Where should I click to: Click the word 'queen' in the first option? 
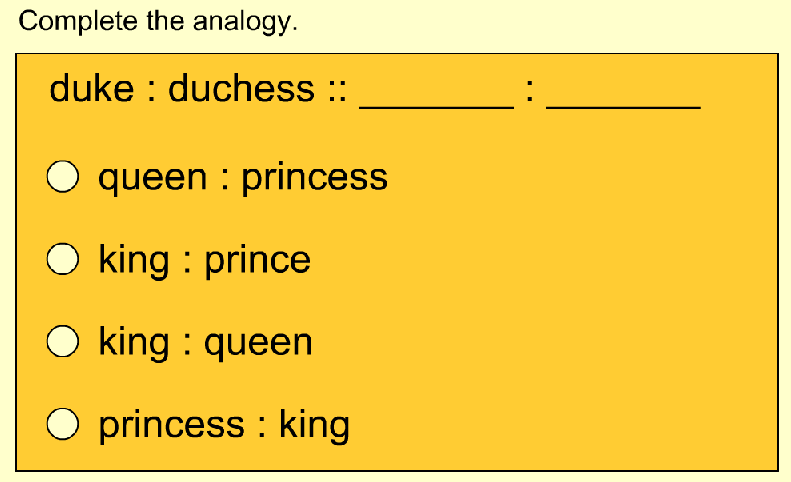coord(153,181)
